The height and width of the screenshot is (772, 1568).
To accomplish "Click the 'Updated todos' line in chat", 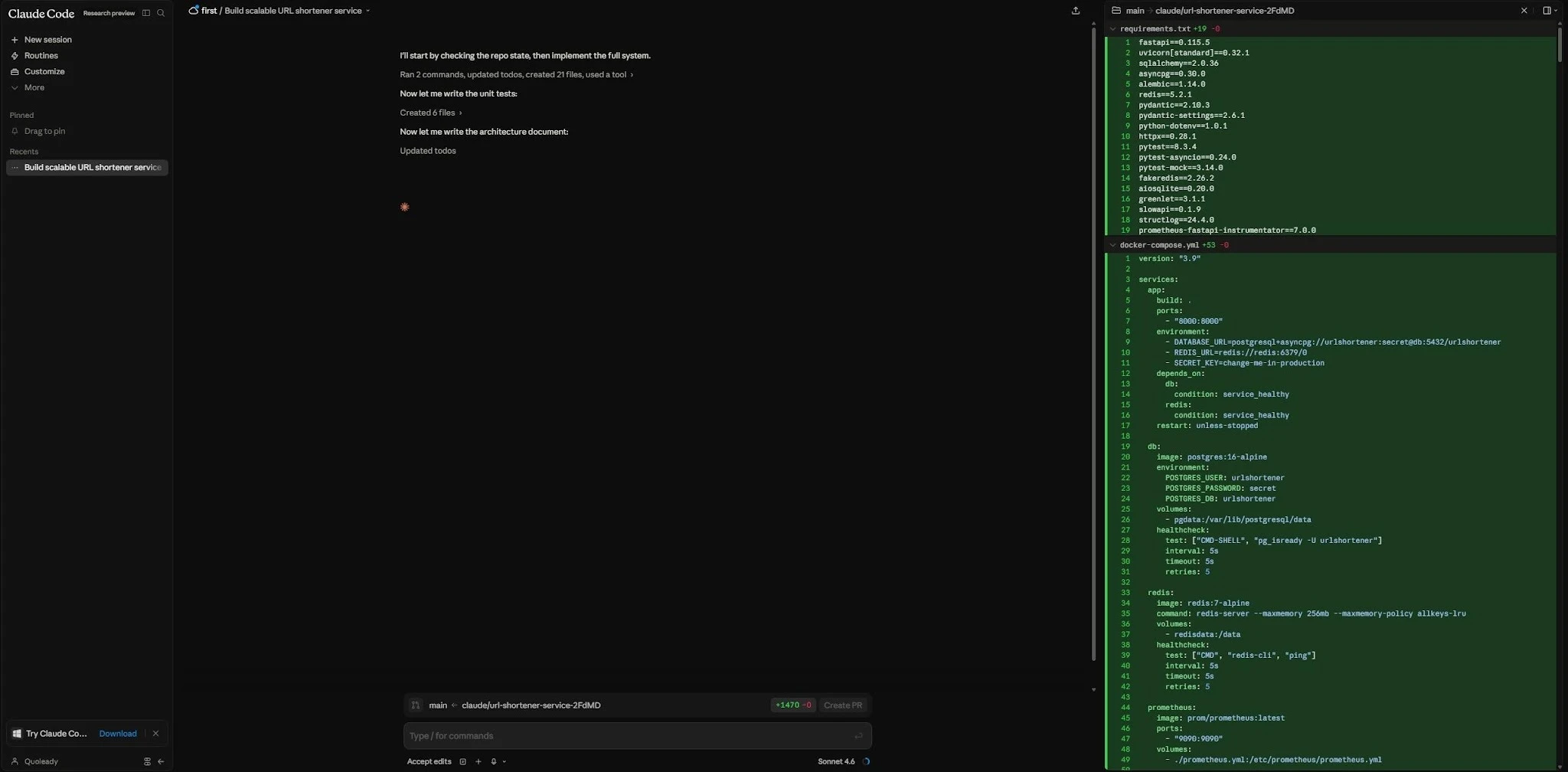I will 427,151.
